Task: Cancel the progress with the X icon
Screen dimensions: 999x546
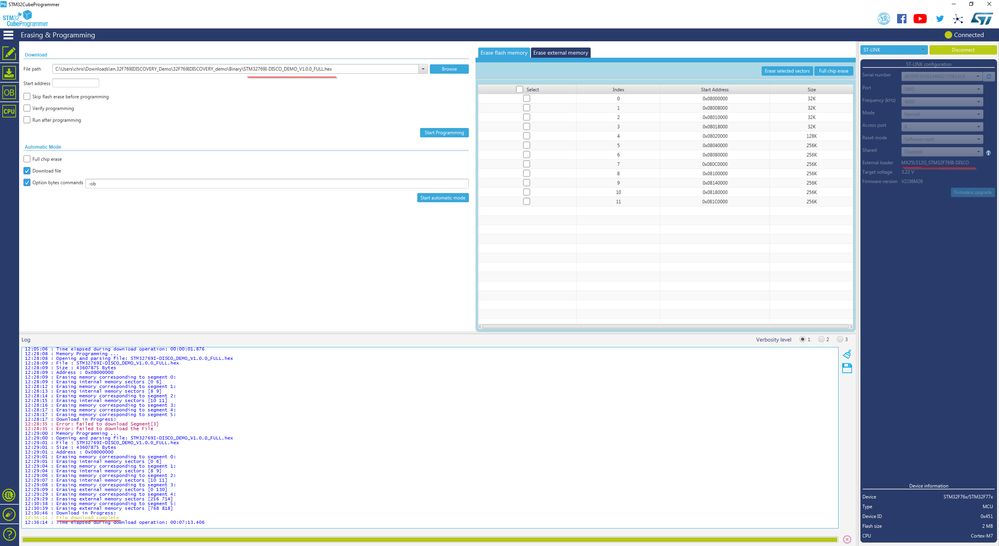Action: (847, 539)
